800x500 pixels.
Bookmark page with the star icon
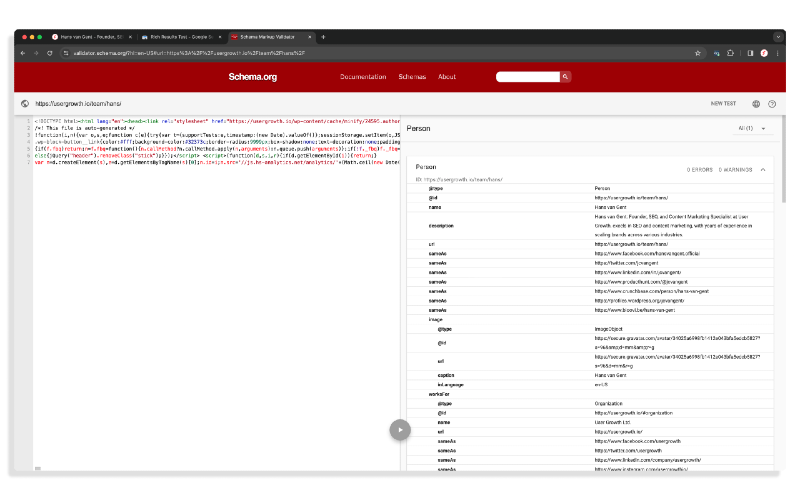pyautogui.click(x=697, y=53)
